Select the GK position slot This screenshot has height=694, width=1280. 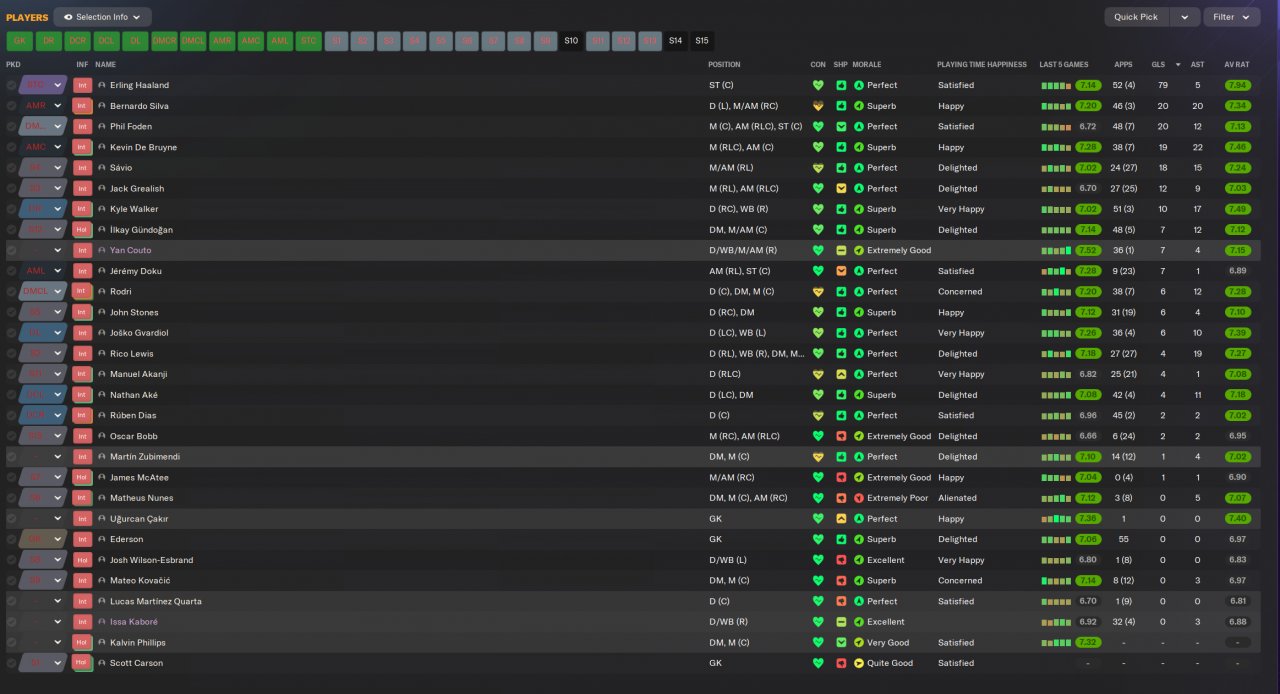click(x=20, y=41)
